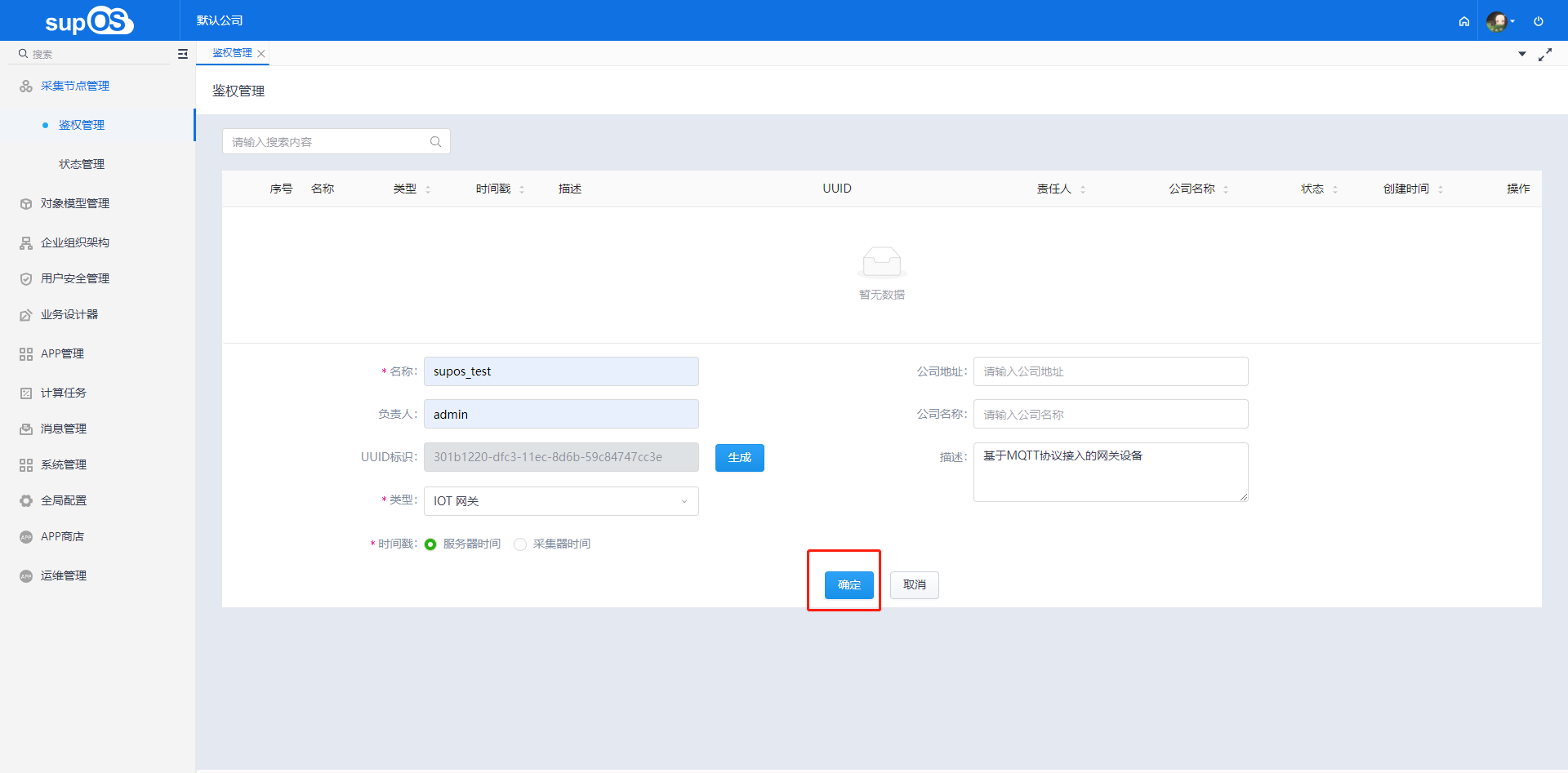Focus the 请输入搜索内容 search box
This screenshot has width=1568, height=773.
click(x=336, y=141)
